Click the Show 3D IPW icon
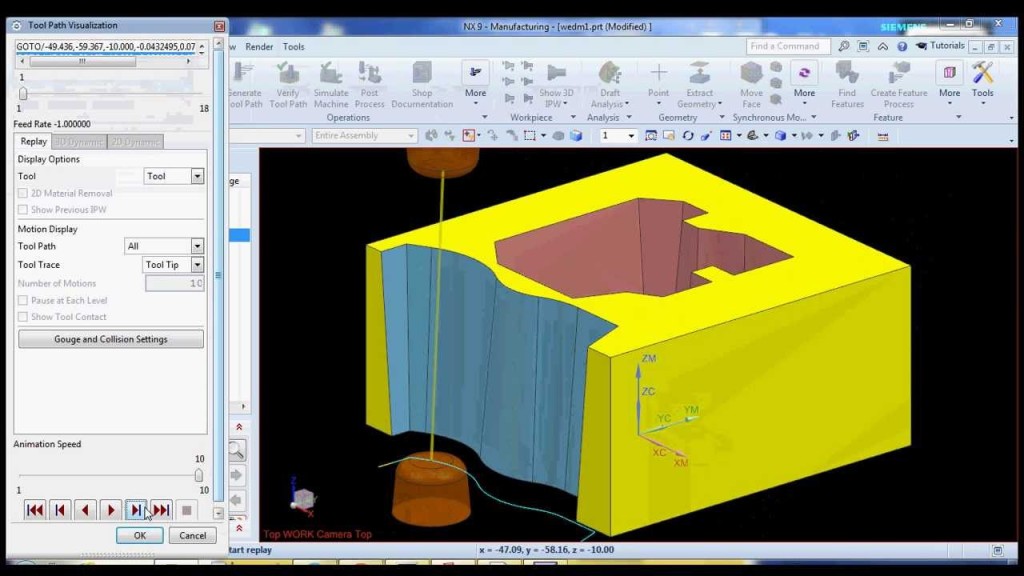The image size is (1024, 576). click(x=556, y=72)
